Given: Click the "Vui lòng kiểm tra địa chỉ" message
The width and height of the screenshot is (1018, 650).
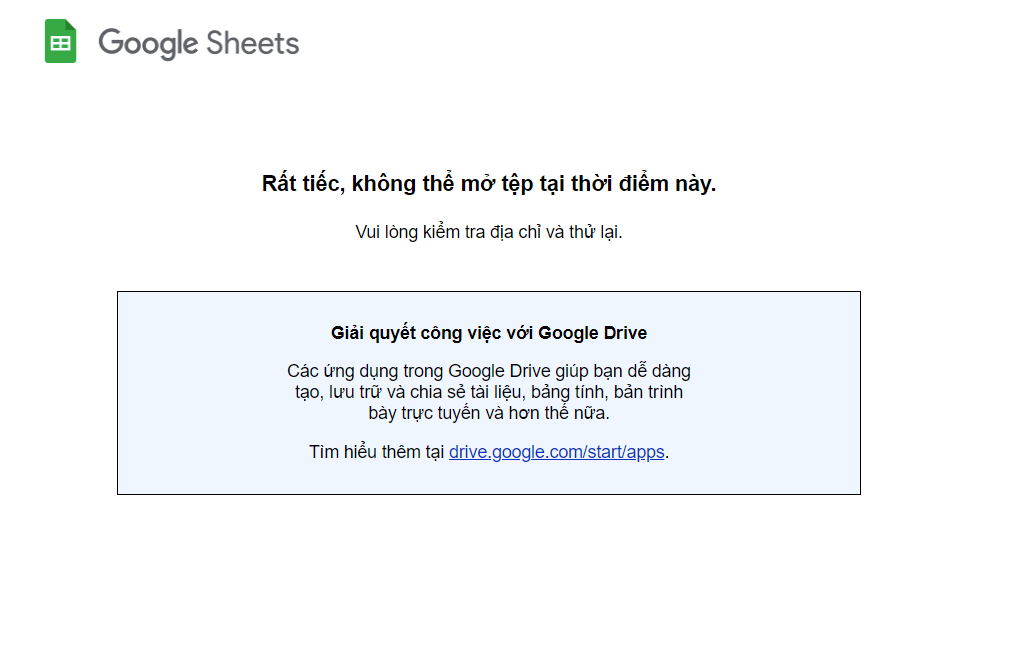Looking at the screenshot, I should [489, 232].
